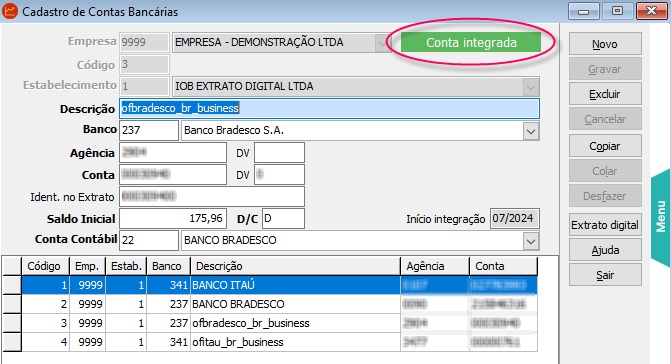Click the Descrição column header
Image resolution: width=671 pixels, height=364 pixels.
[295, 266]
